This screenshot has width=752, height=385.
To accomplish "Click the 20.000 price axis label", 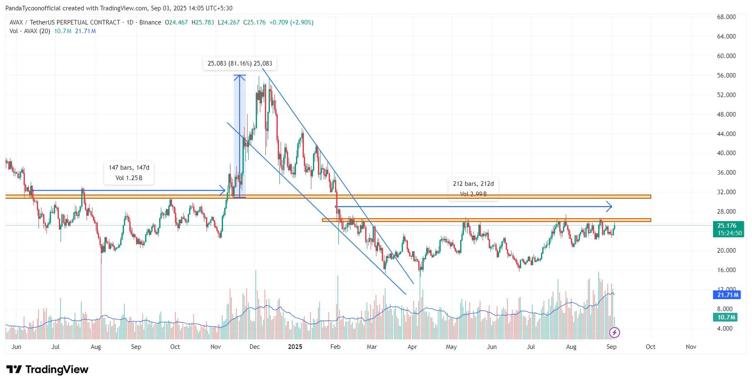I will pos(726,250).
